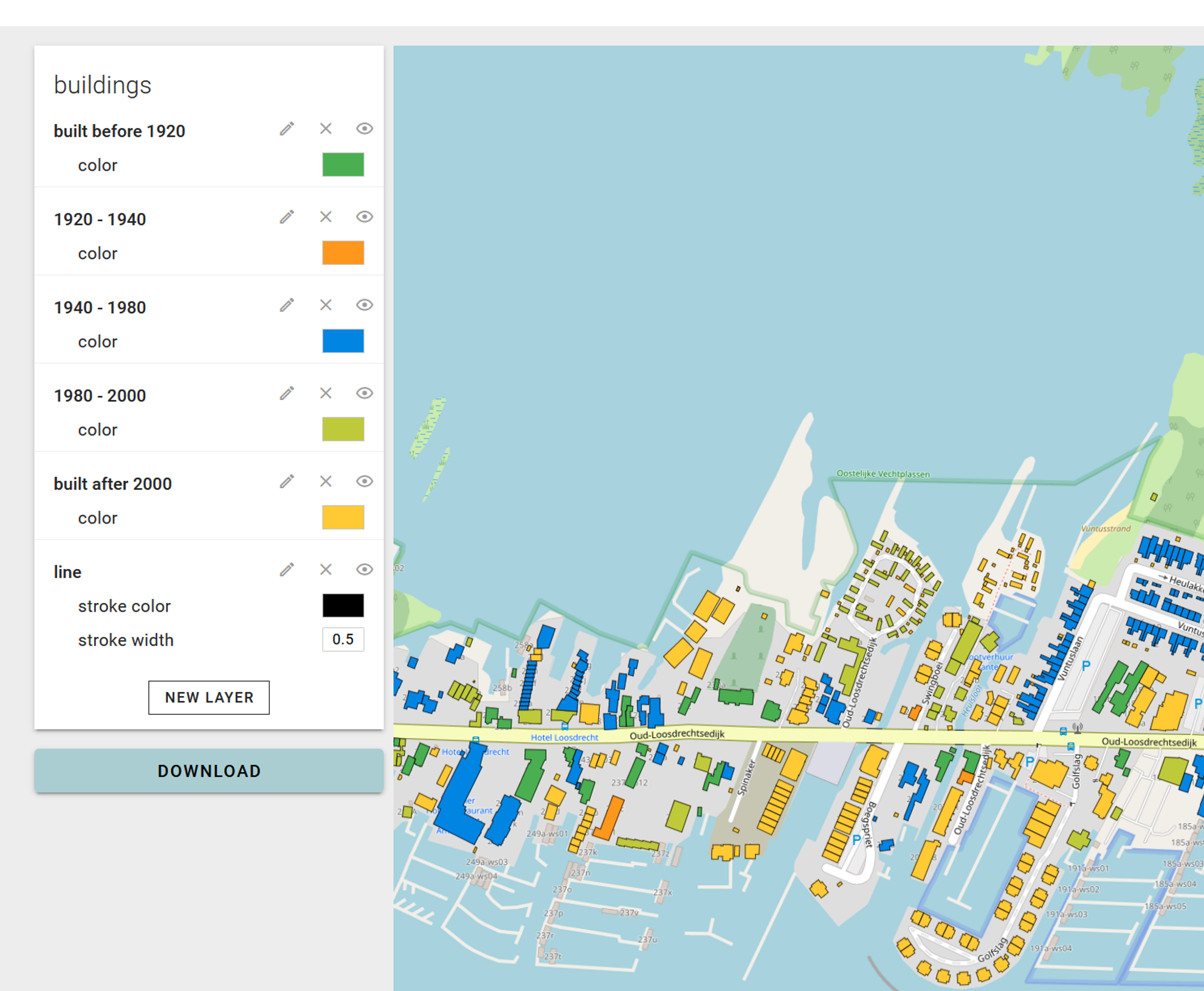Edit the 'built after 2000' layer
1204x991 pixels.
[x=287, y=482]
